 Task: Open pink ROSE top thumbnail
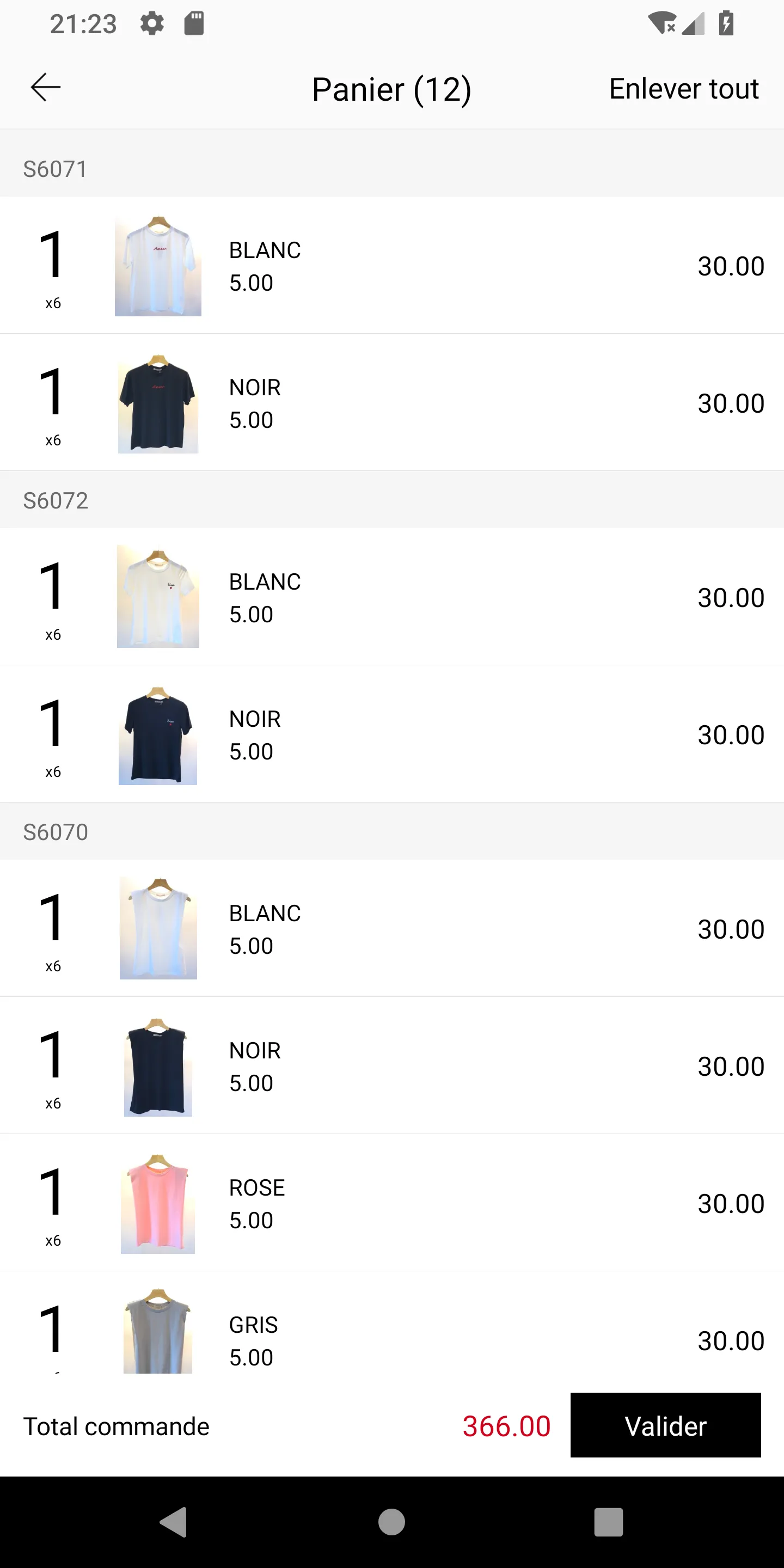click(158, 1203)
